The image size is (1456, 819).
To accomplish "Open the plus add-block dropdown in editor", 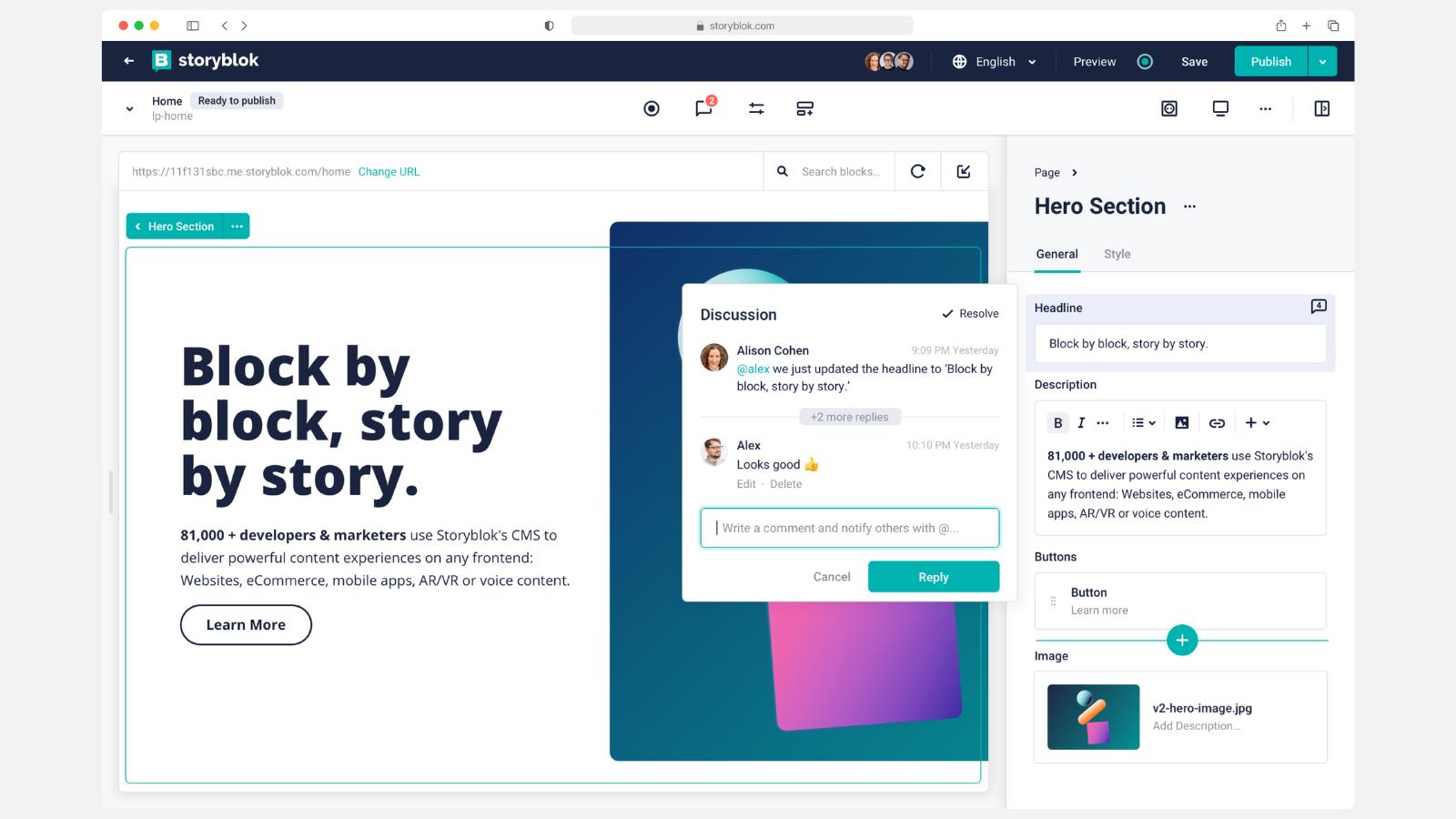I will pos(1257,423).
